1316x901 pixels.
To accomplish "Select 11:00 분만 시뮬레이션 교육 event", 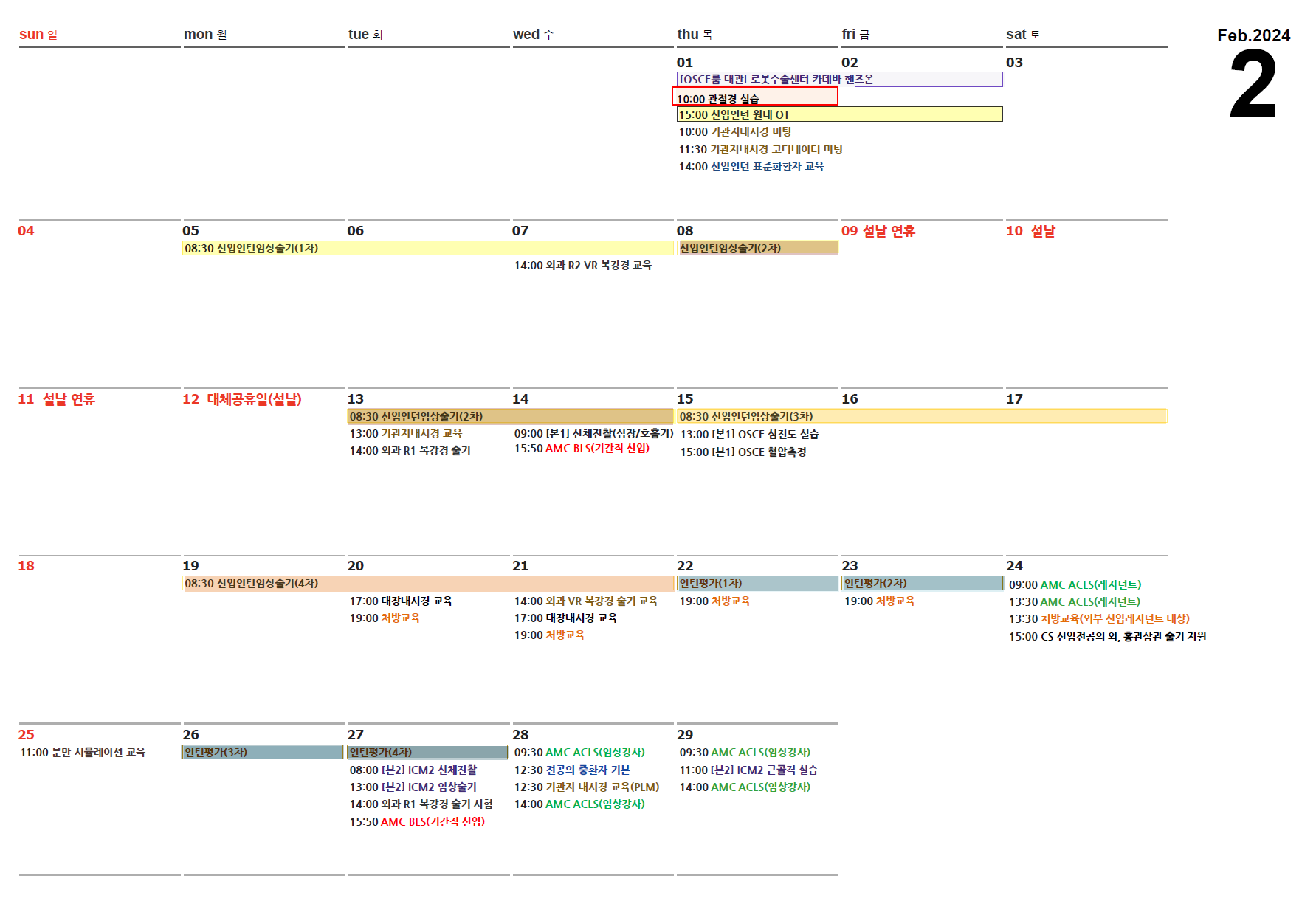I will [x=83, y=753].
